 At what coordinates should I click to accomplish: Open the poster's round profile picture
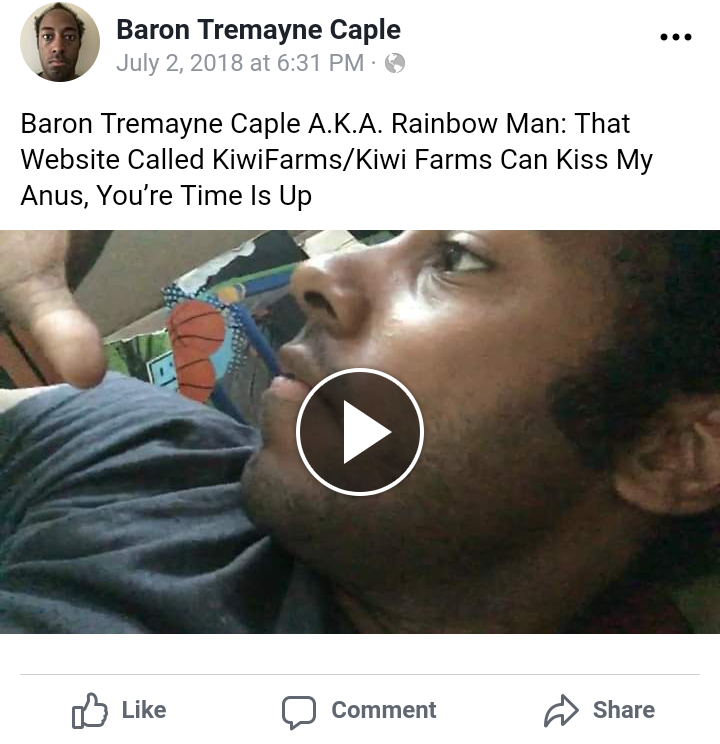60,42
